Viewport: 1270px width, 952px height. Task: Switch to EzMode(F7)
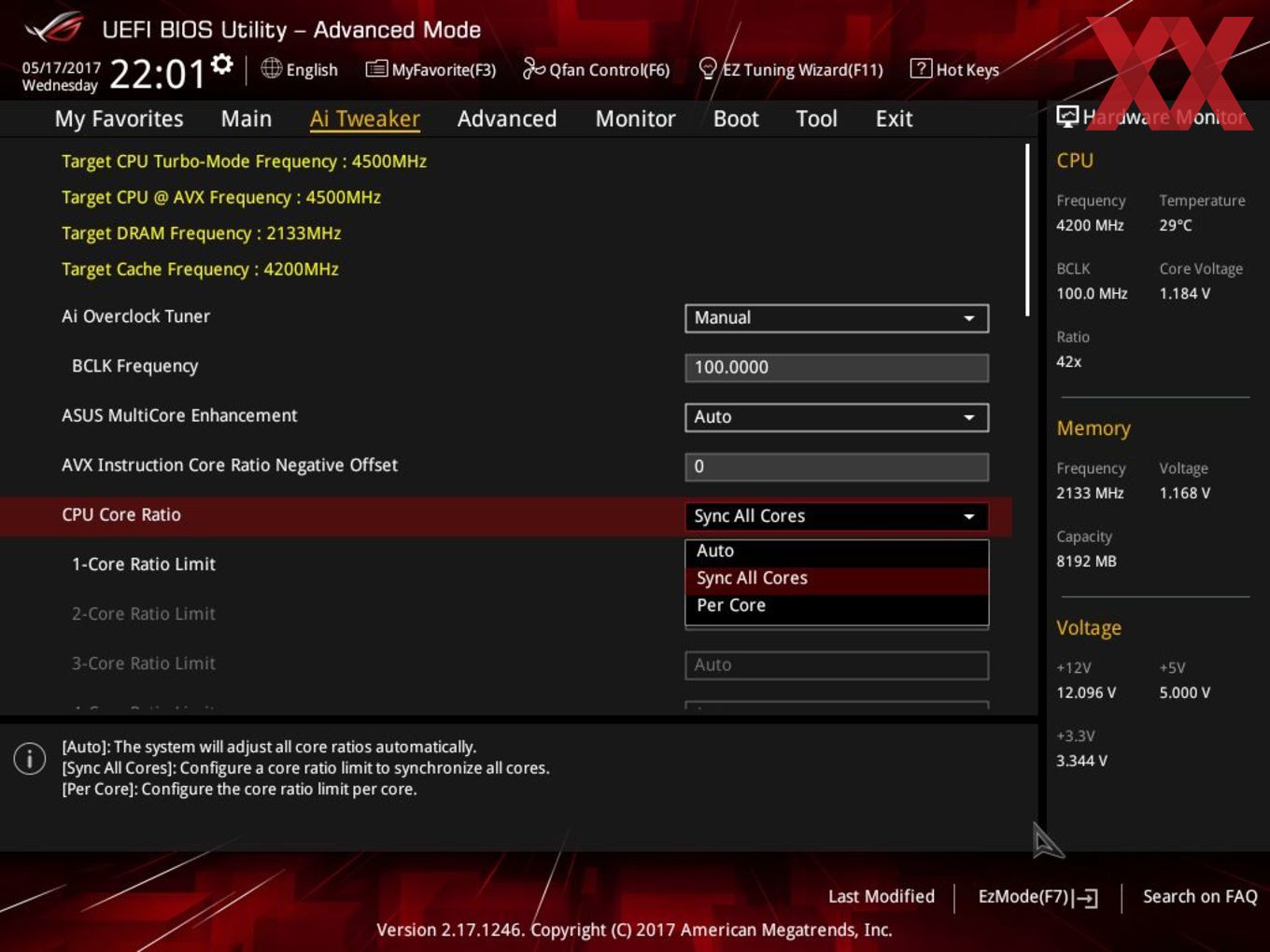[x=1037, y=897]
